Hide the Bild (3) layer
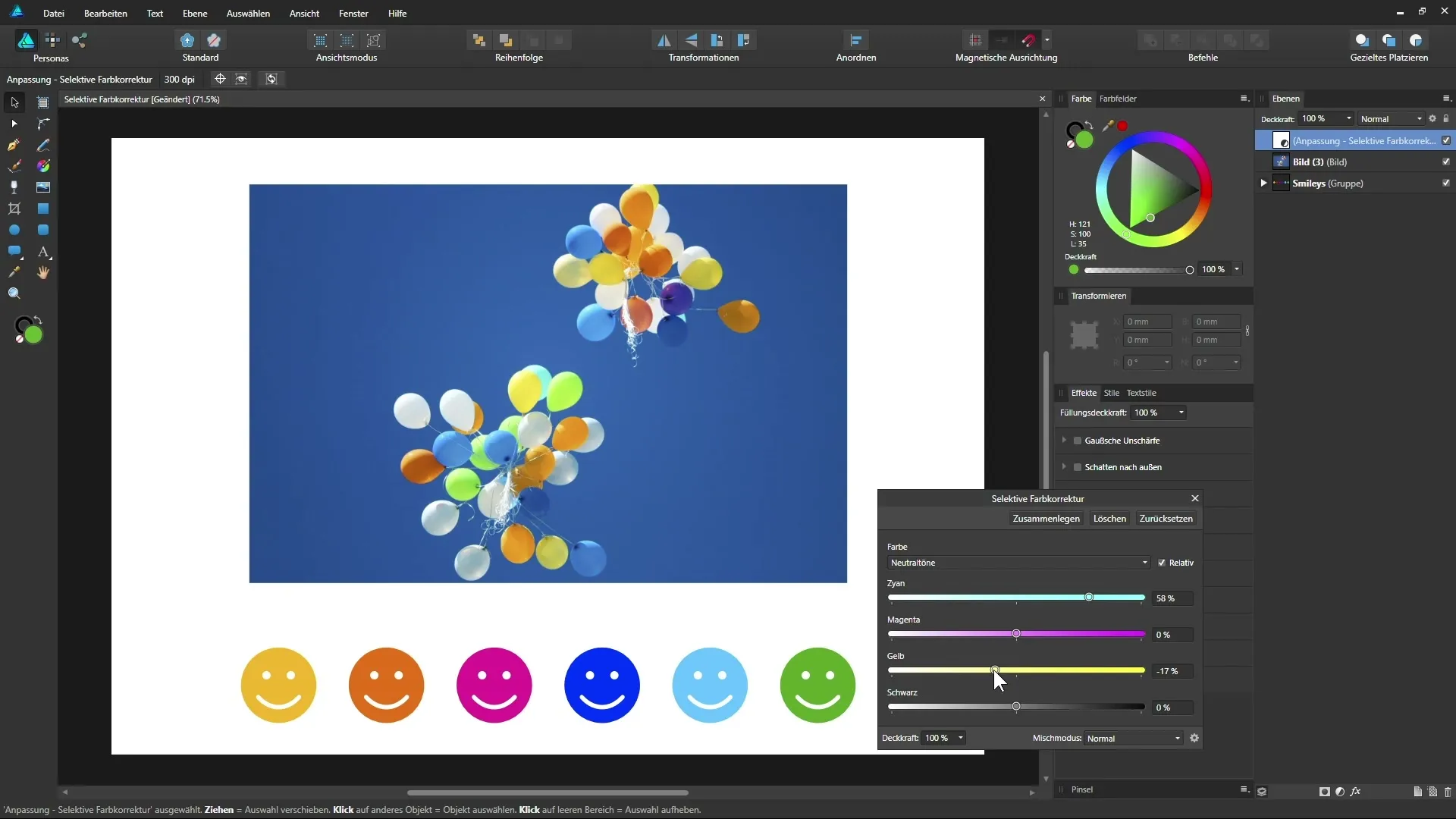1456x819 pixels. click(1446, 162)
